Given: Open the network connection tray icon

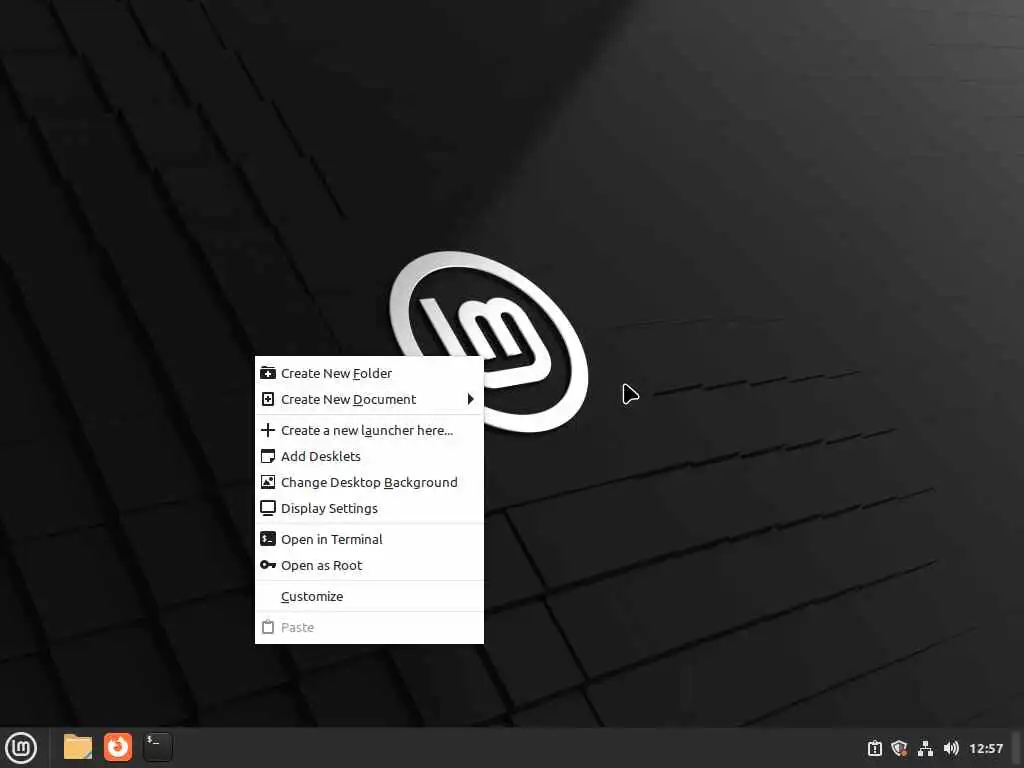Looking at the screenshot, I should pos(925,748).
